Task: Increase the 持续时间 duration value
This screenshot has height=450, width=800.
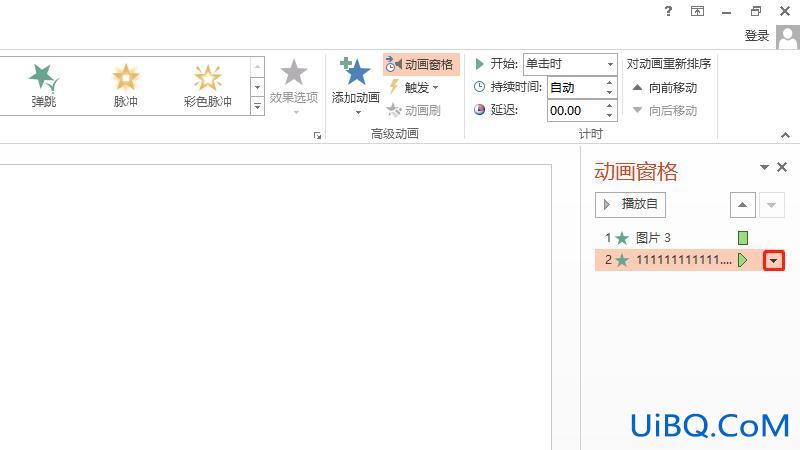Action: pyautogui.click(x=610, y=83)
